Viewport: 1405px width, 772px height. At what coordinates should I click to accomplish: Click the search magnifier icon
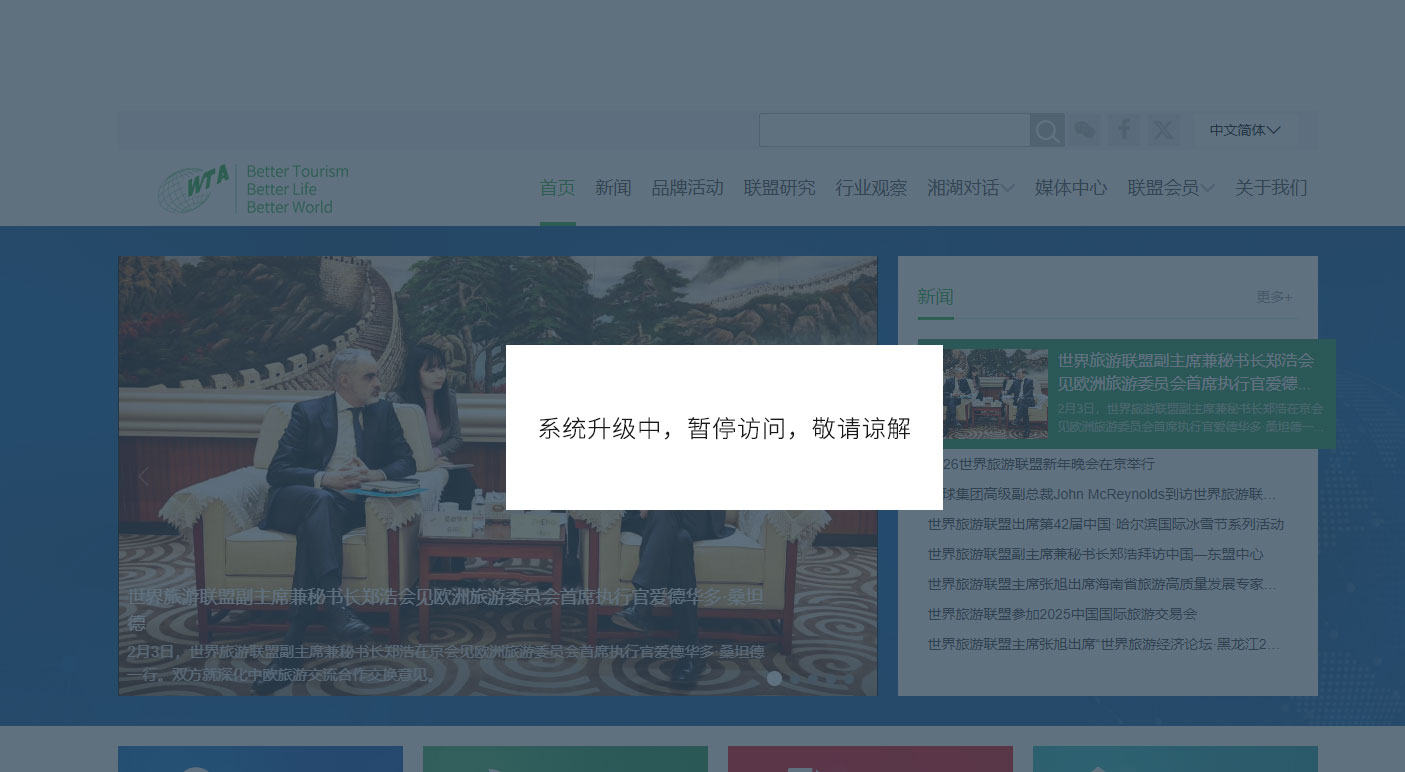coord(1046,131)
